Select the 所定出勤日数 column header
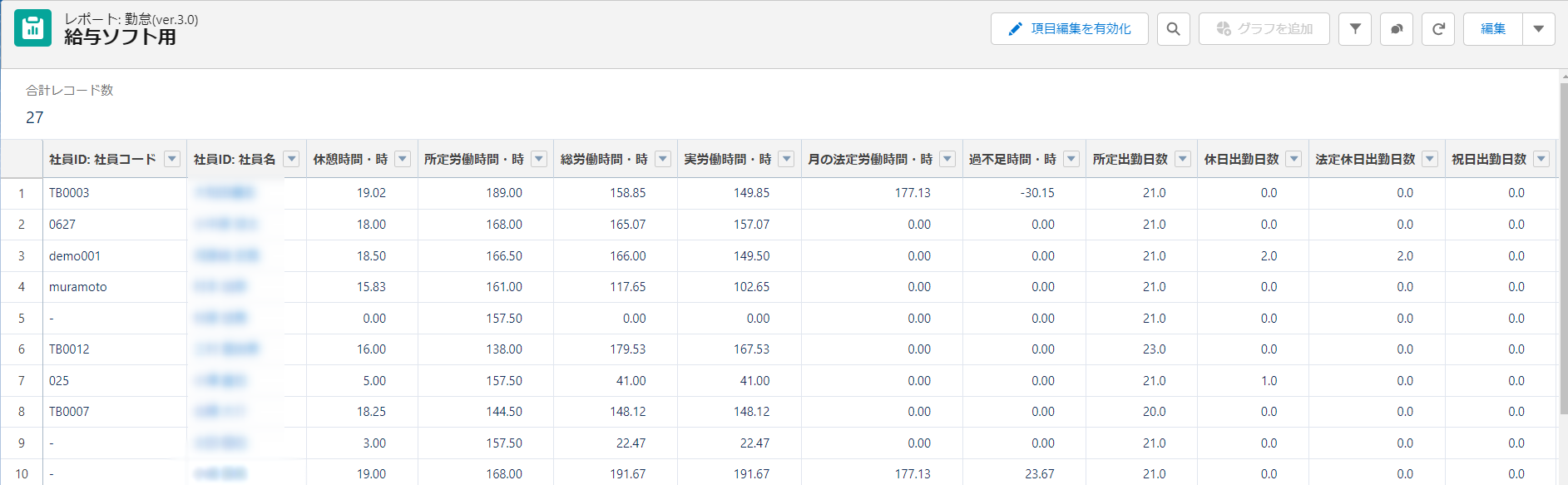Screen dimensions: 1568x485 [1130, 159]
